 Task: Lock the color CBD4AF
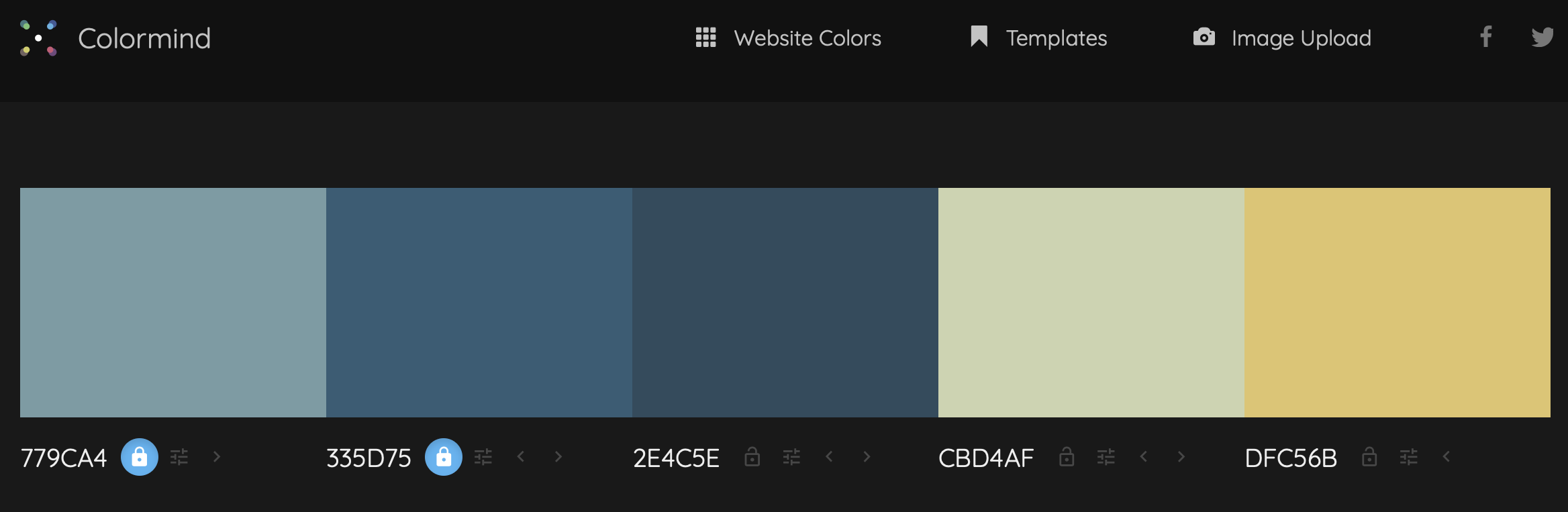1067,457
